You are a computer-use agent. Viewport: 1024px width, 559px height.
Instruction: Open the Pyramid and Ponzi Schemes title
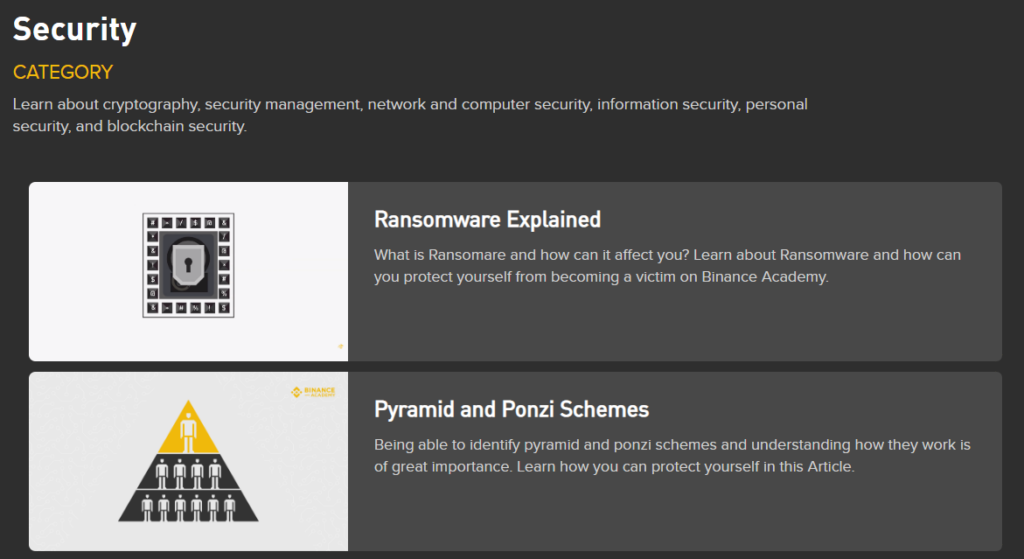[511, 409]
